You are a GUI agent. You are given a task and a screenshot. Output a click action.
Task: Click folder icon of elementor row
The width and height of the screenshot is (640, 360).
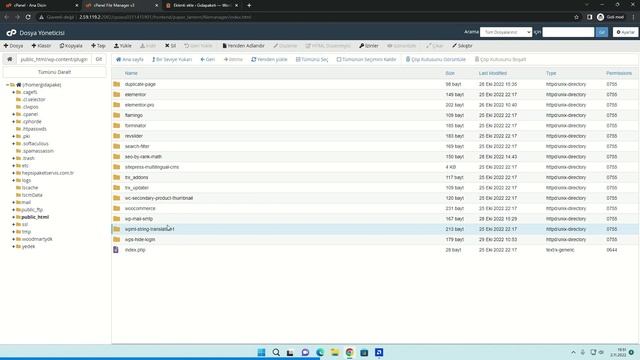(x=117, y=94)
